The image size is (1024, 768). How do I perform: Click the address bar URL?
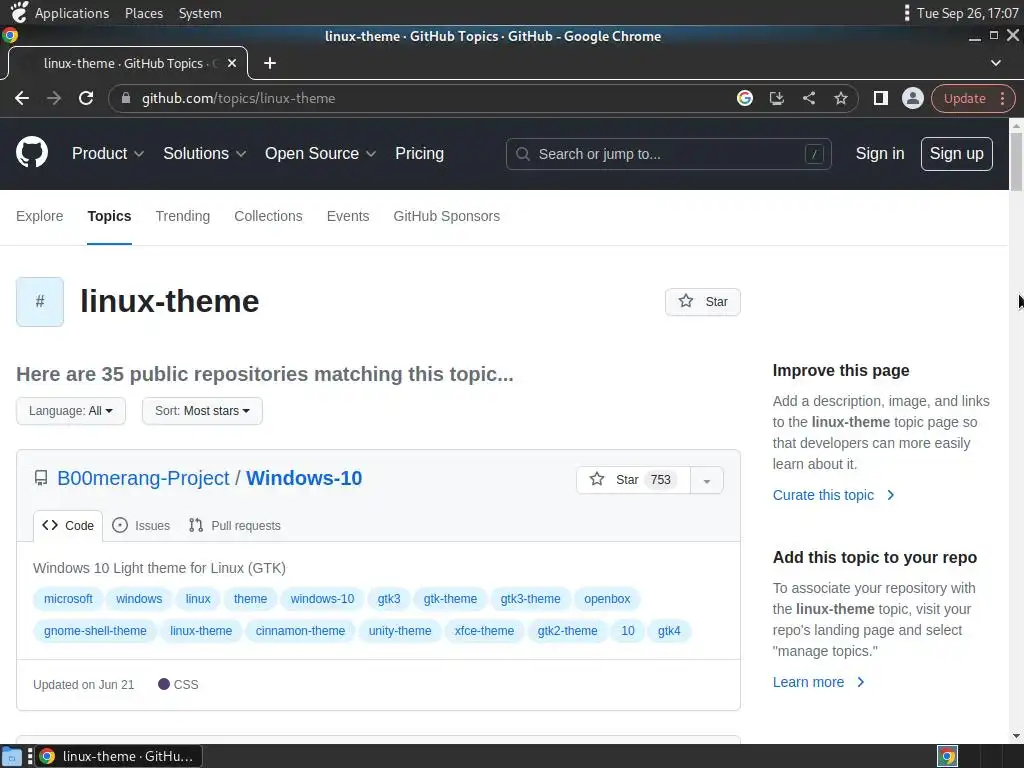(x=238, y=98)
